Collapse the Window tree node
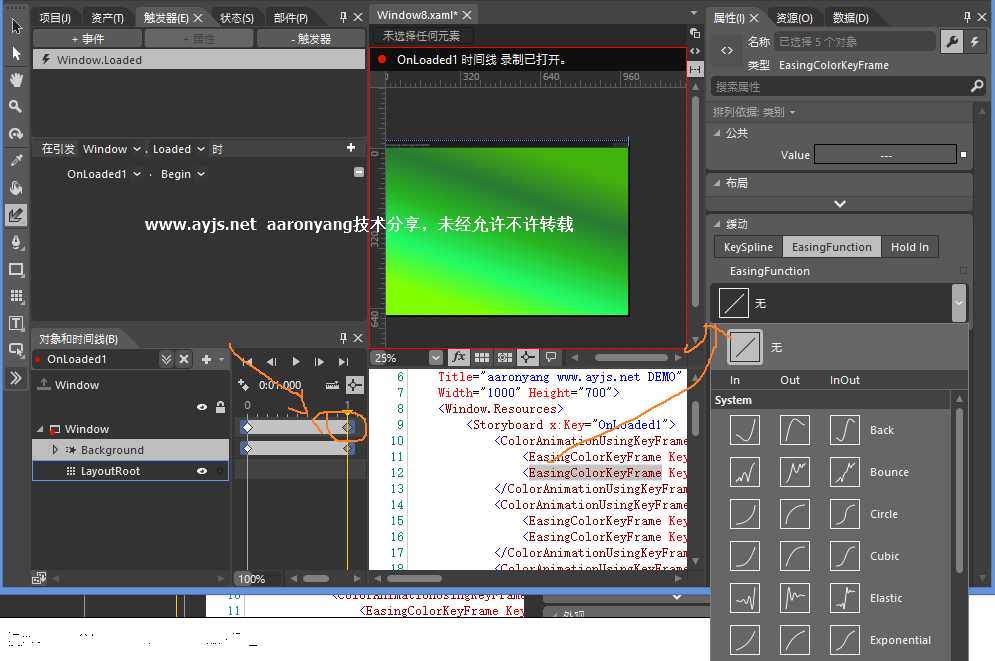Image resolution: width=995 pixels, height=661 pixels. pyautogui.click(x=40, y=429)
